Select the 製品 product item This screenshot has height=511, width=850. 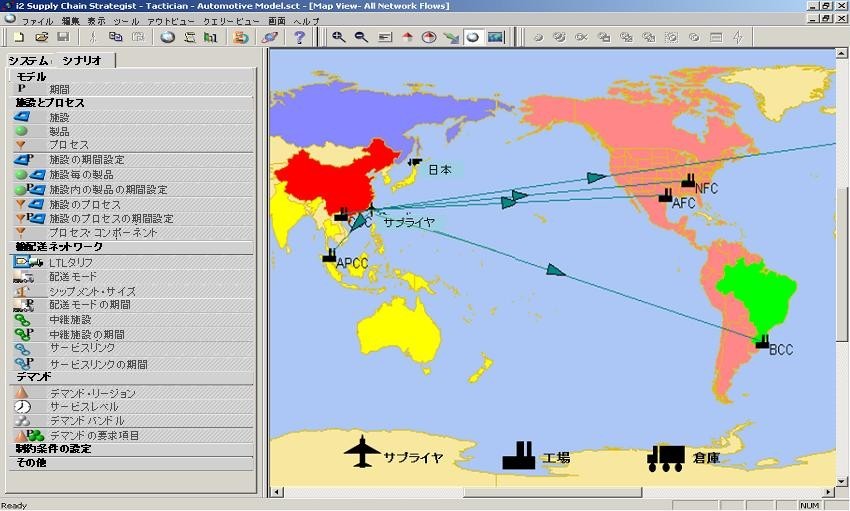pyautogui.click(x=59, y=131)
